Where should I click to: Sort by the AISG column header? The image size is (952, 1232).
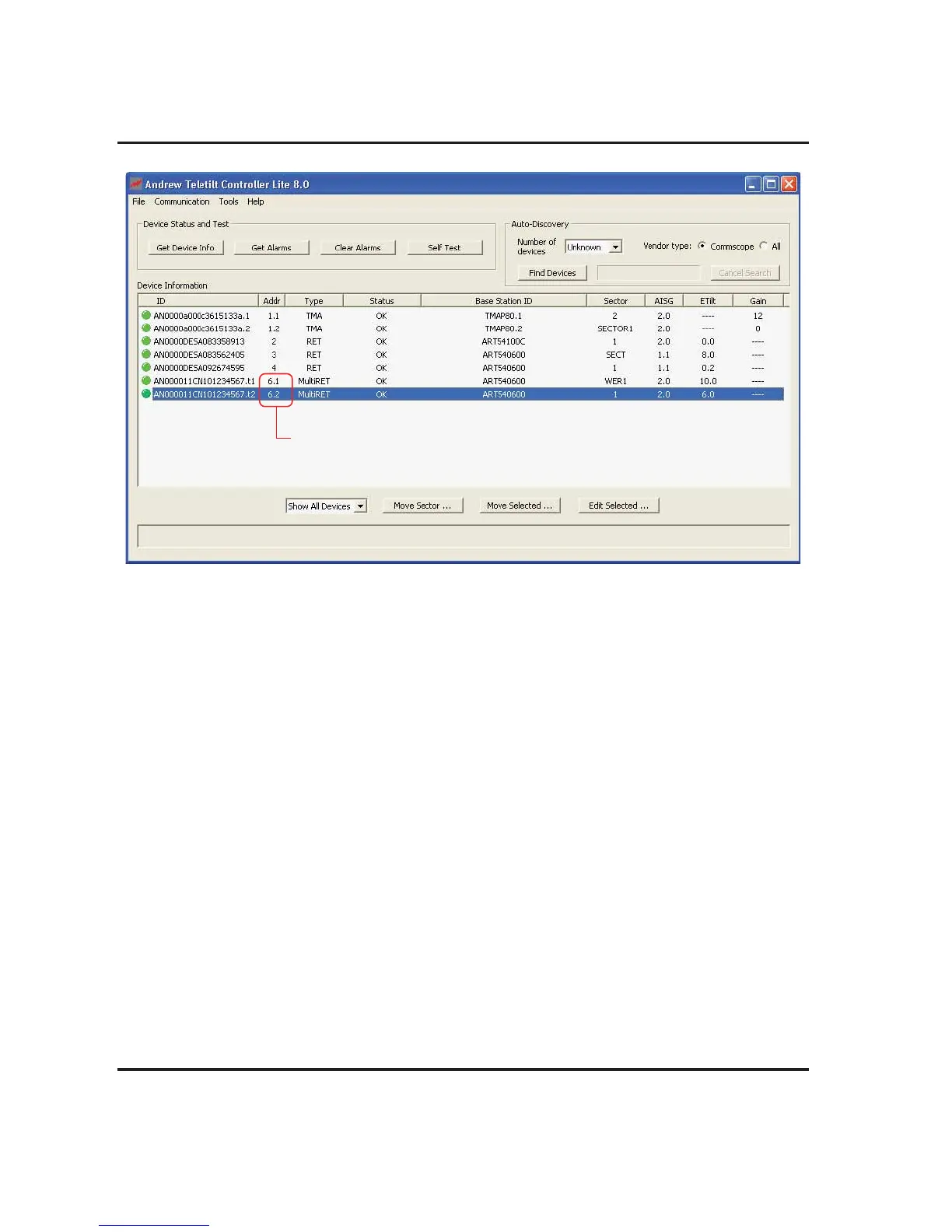[x=664, y=301]
